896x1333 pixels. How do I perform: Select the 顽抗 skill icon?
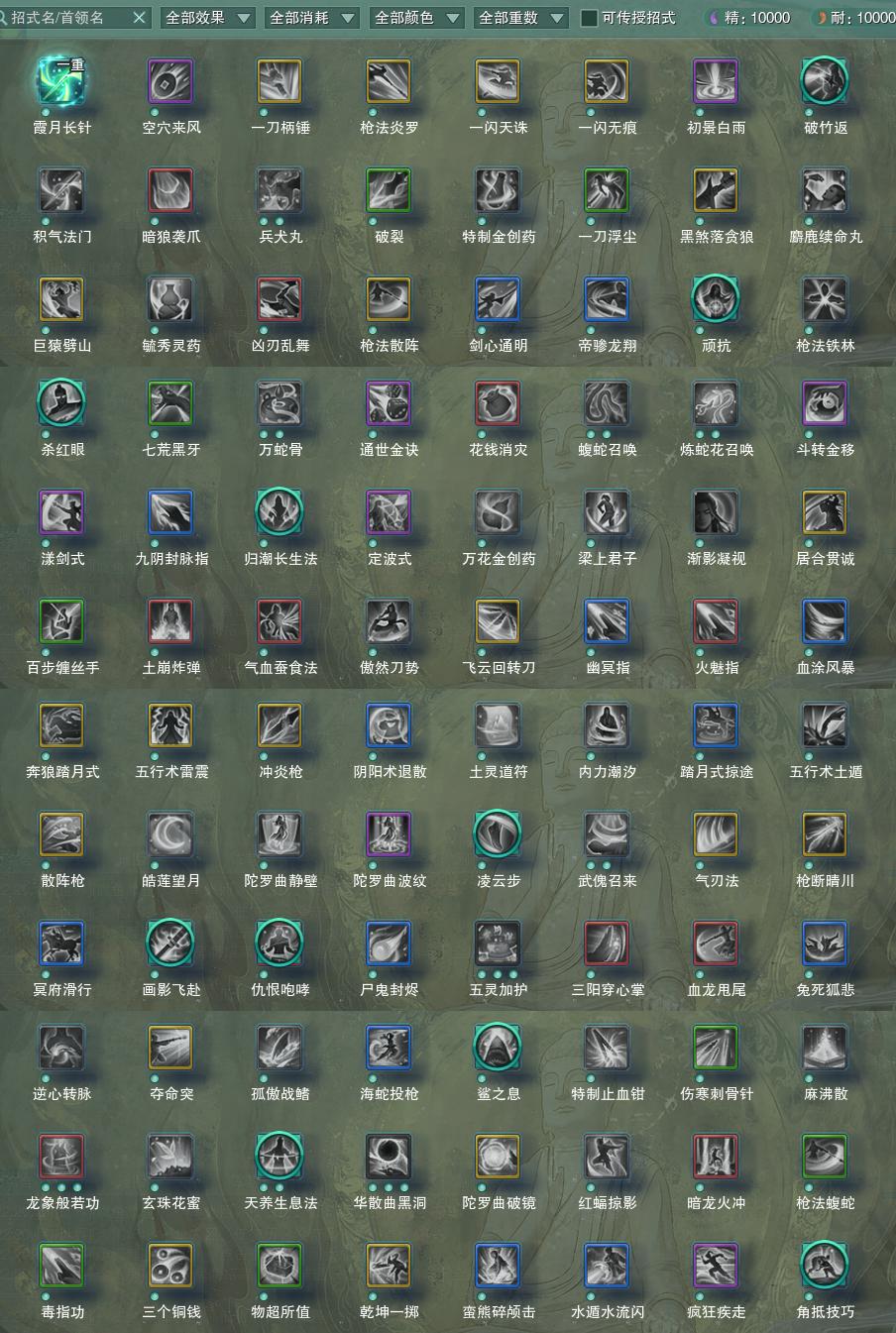716,299
